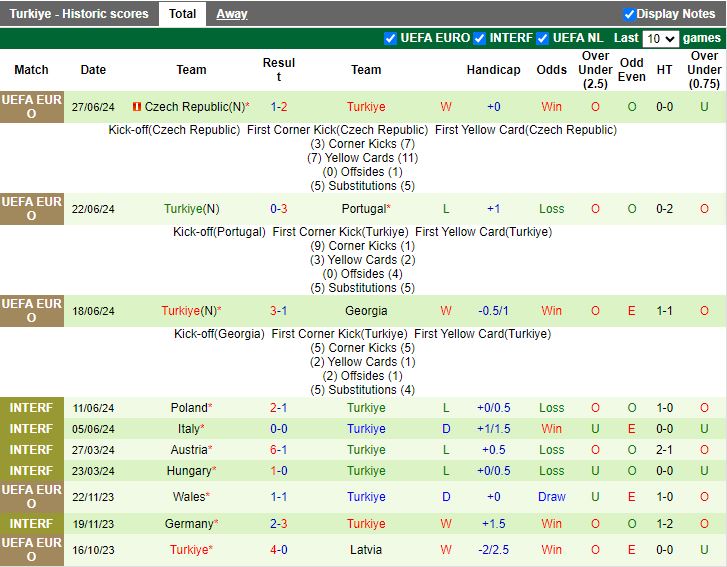The image size is (727, 567).
Task: Click Turkiye team on 22/06/24 row
Action: pos(191,209)
